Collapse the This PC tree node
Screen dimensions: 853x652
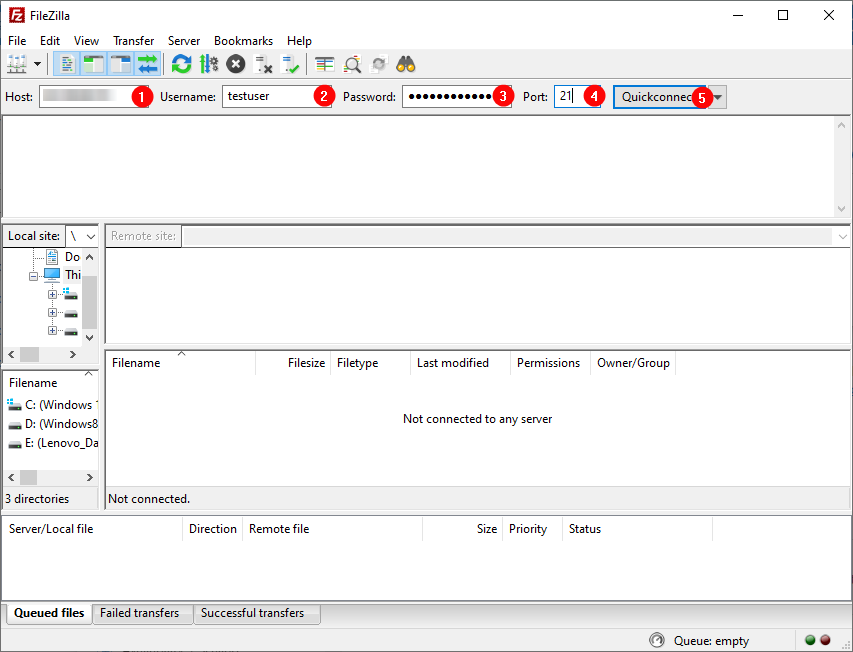(33, 276)
